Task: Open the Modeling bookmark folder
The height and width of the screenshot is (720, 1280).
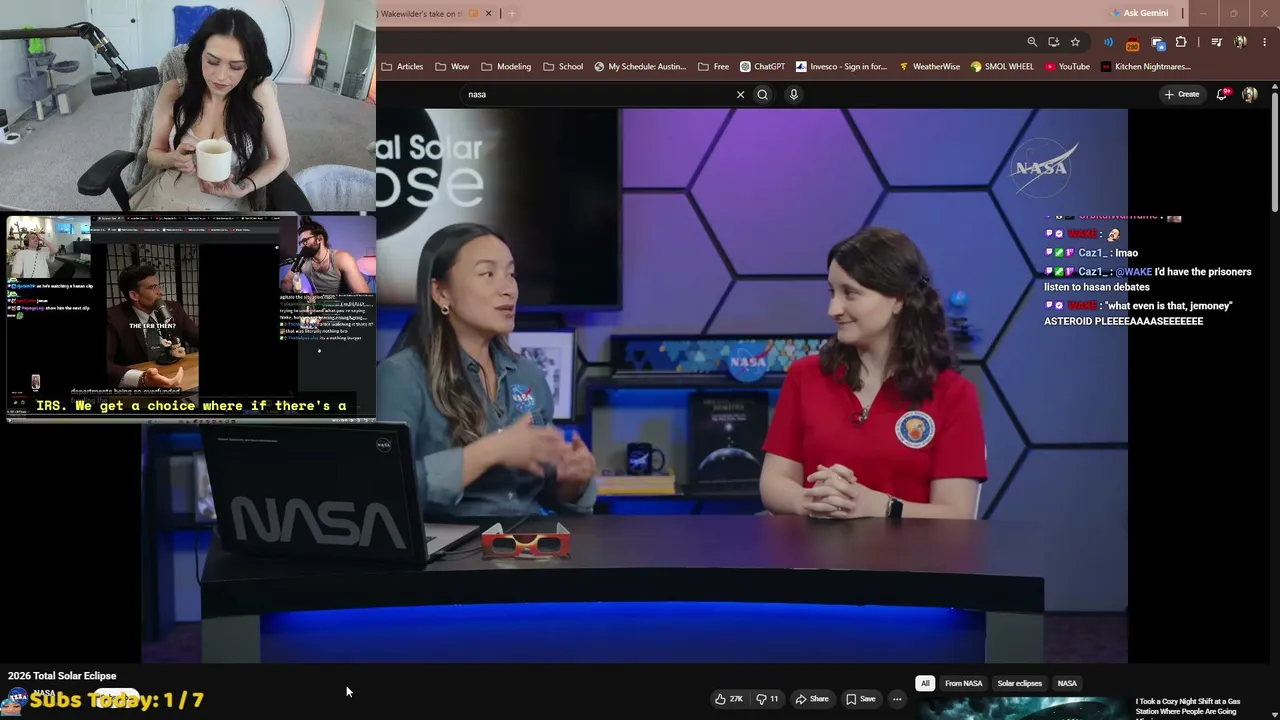Action: pos(506,67)
